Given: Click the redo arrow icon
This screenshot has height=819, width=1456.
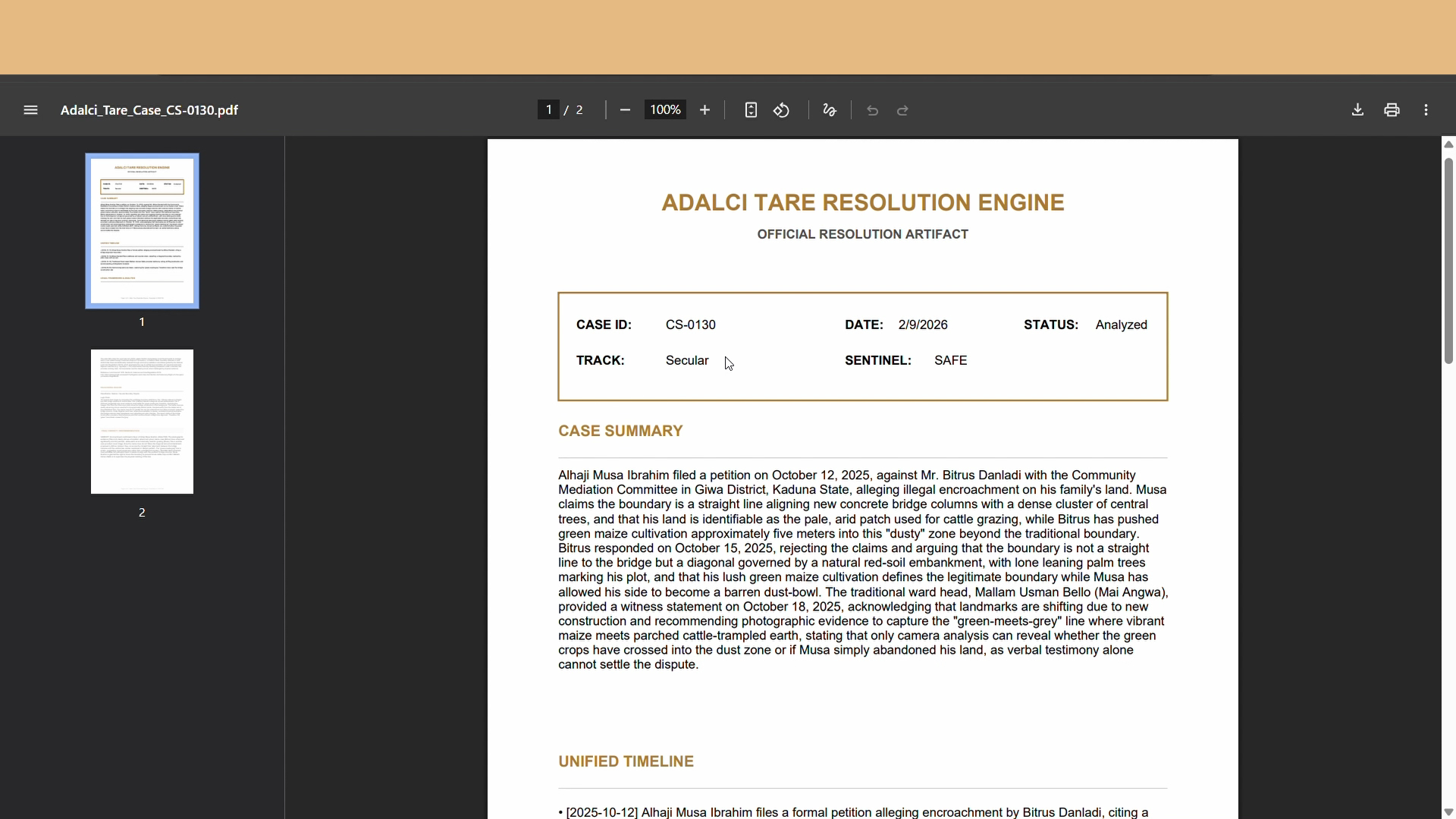Looking at the screenshot, I should 902,111.
